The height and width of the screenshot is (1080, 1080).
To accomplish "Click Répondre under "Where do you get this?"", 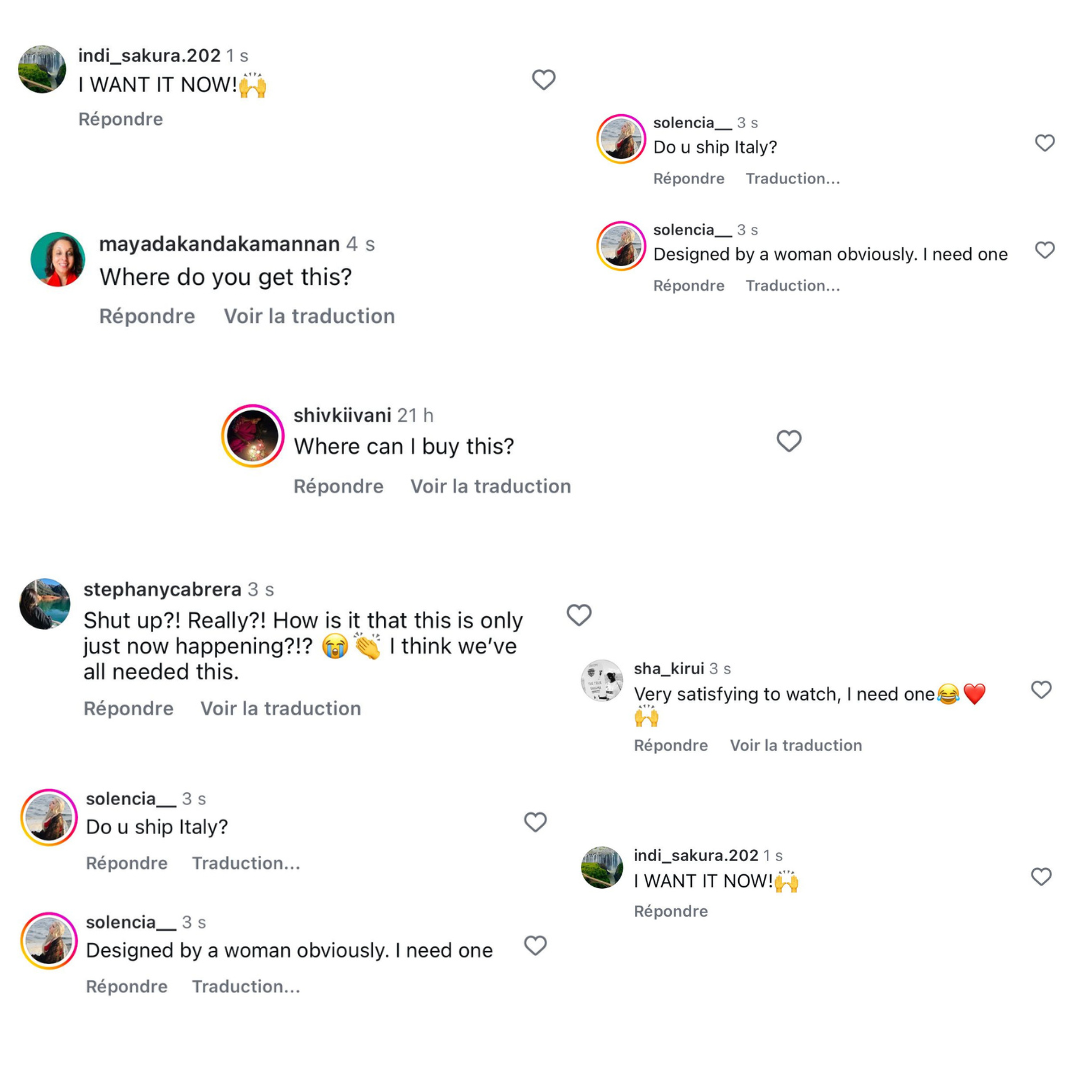I will point(147,316).
